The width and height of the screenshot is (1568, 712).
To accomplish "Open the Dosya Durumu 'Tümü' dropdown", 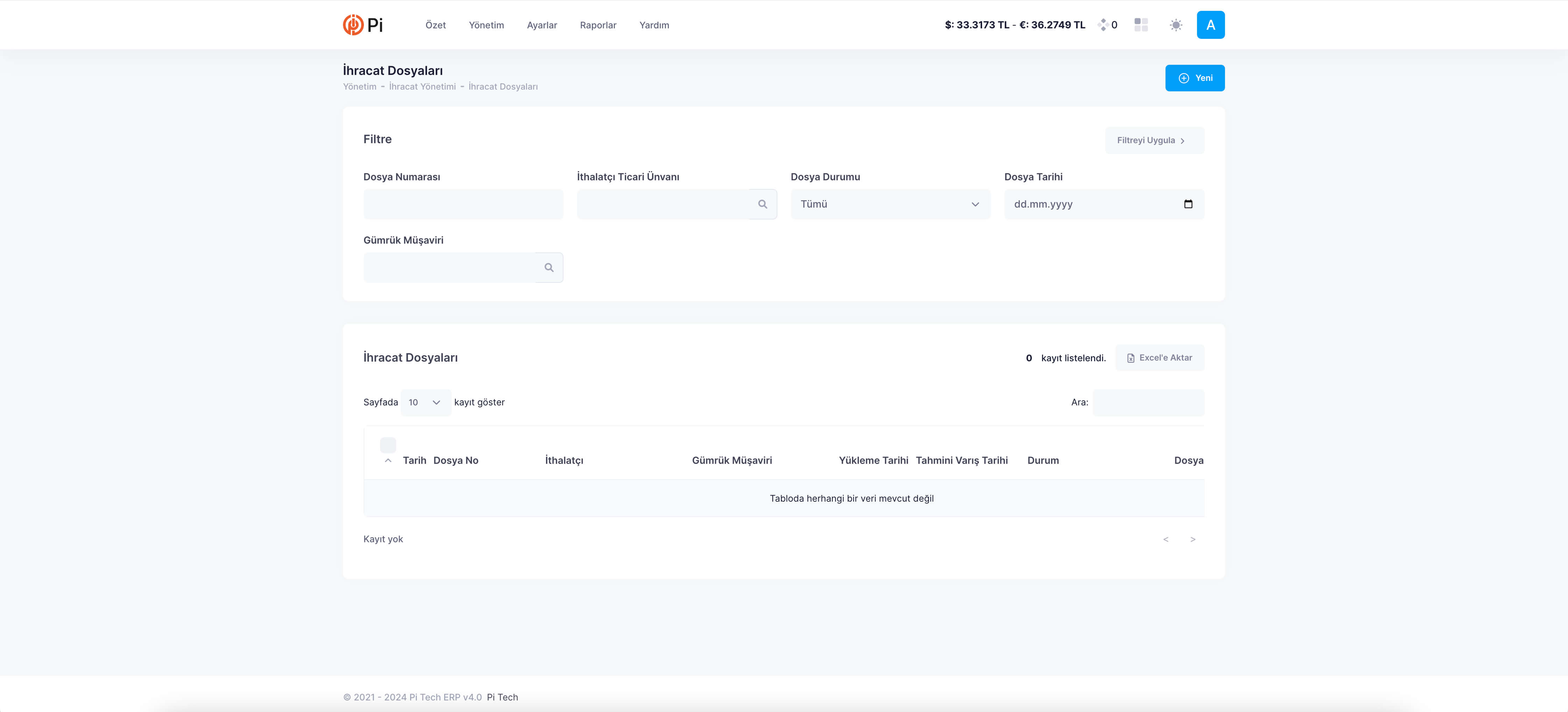I will (x=890, y=204).
